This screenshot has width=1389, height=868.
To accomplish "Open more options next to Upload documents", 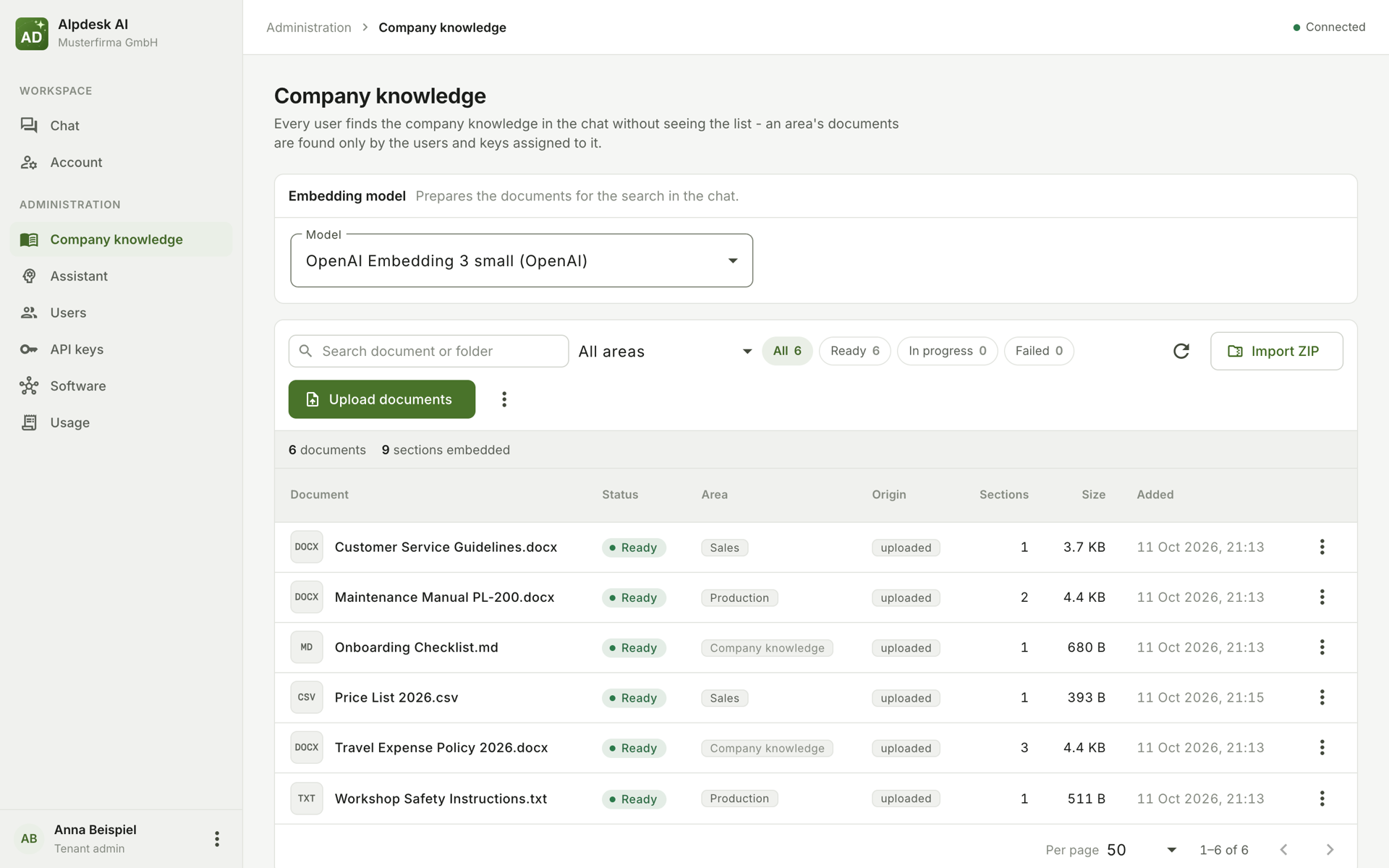I will click(504, 399).
